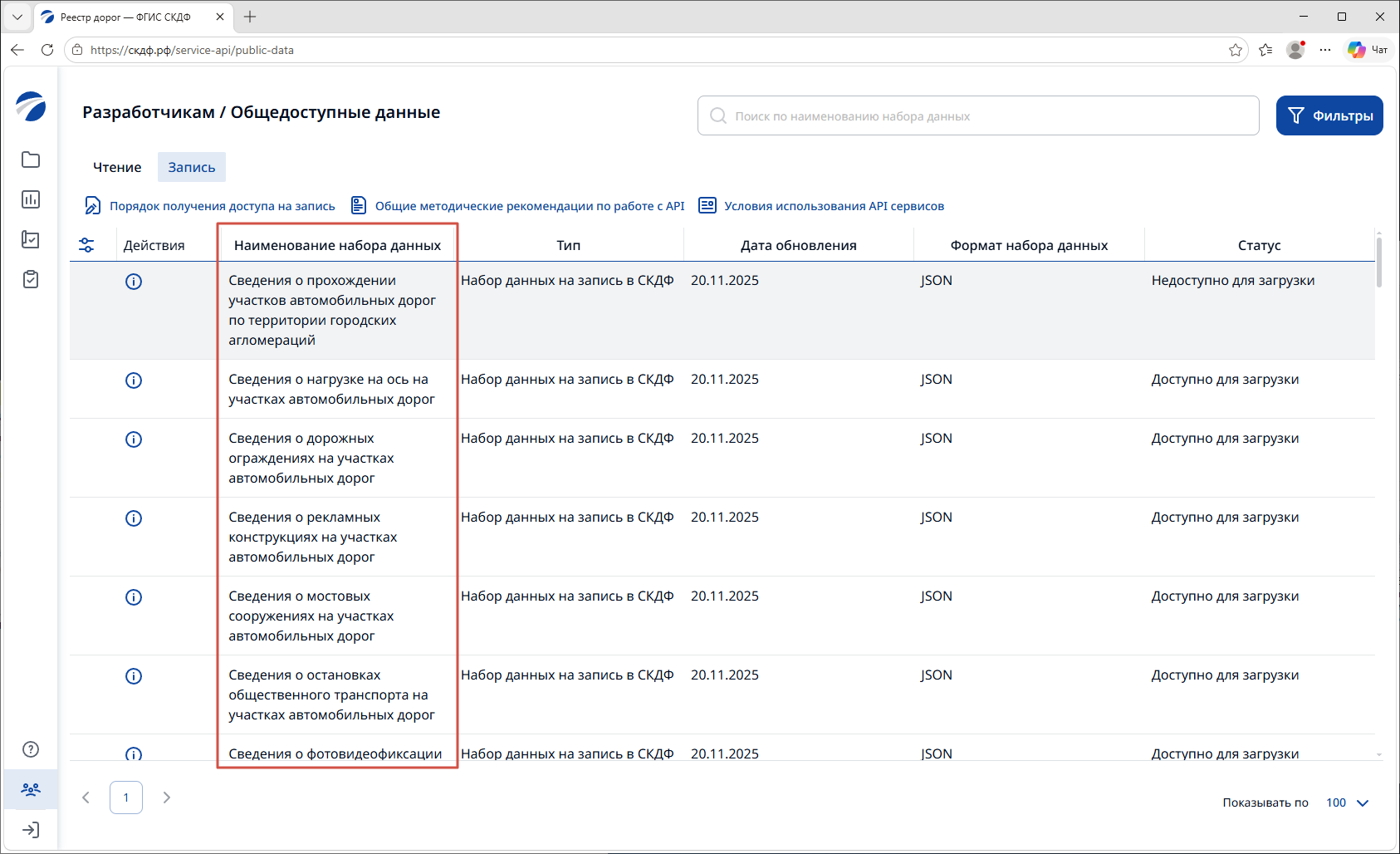Switch to Чтение tab
The height and width of the screenshot is (854, 1400).
(117, 167)
